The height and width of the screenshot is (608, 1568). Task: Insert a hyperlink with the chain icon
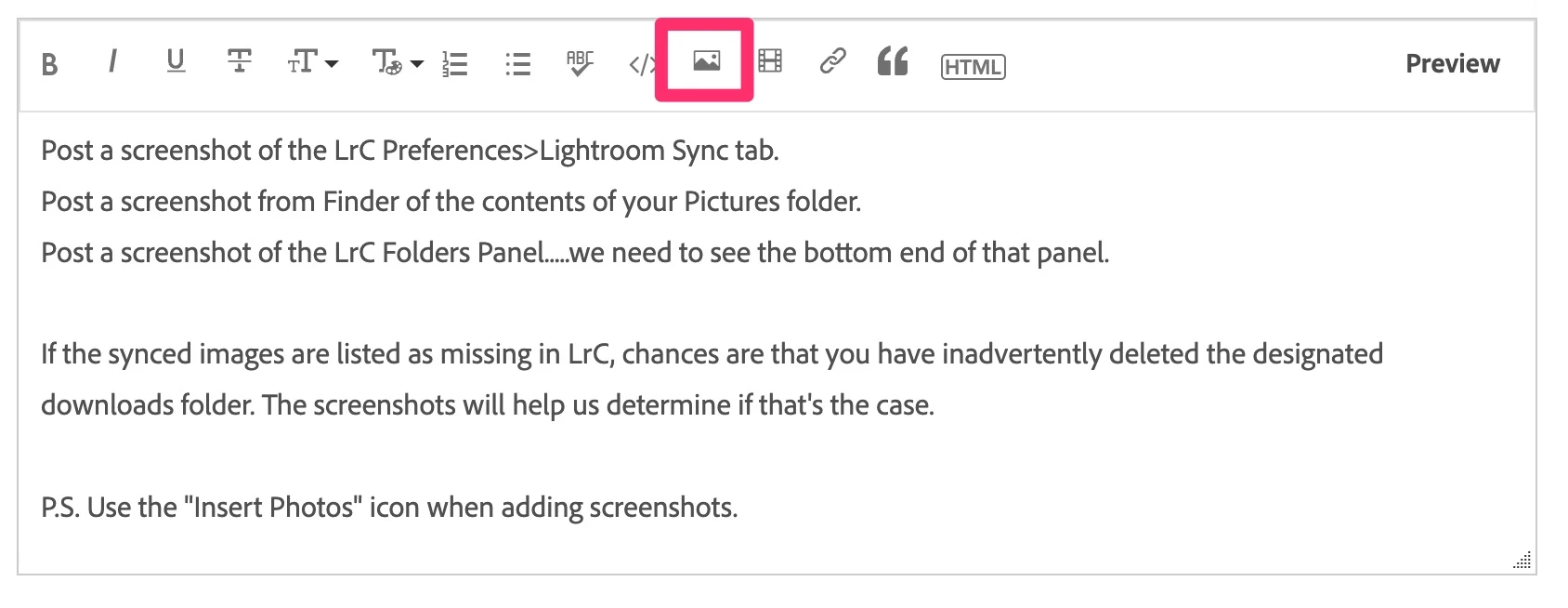pyautogui.click(x=832, y=61)
